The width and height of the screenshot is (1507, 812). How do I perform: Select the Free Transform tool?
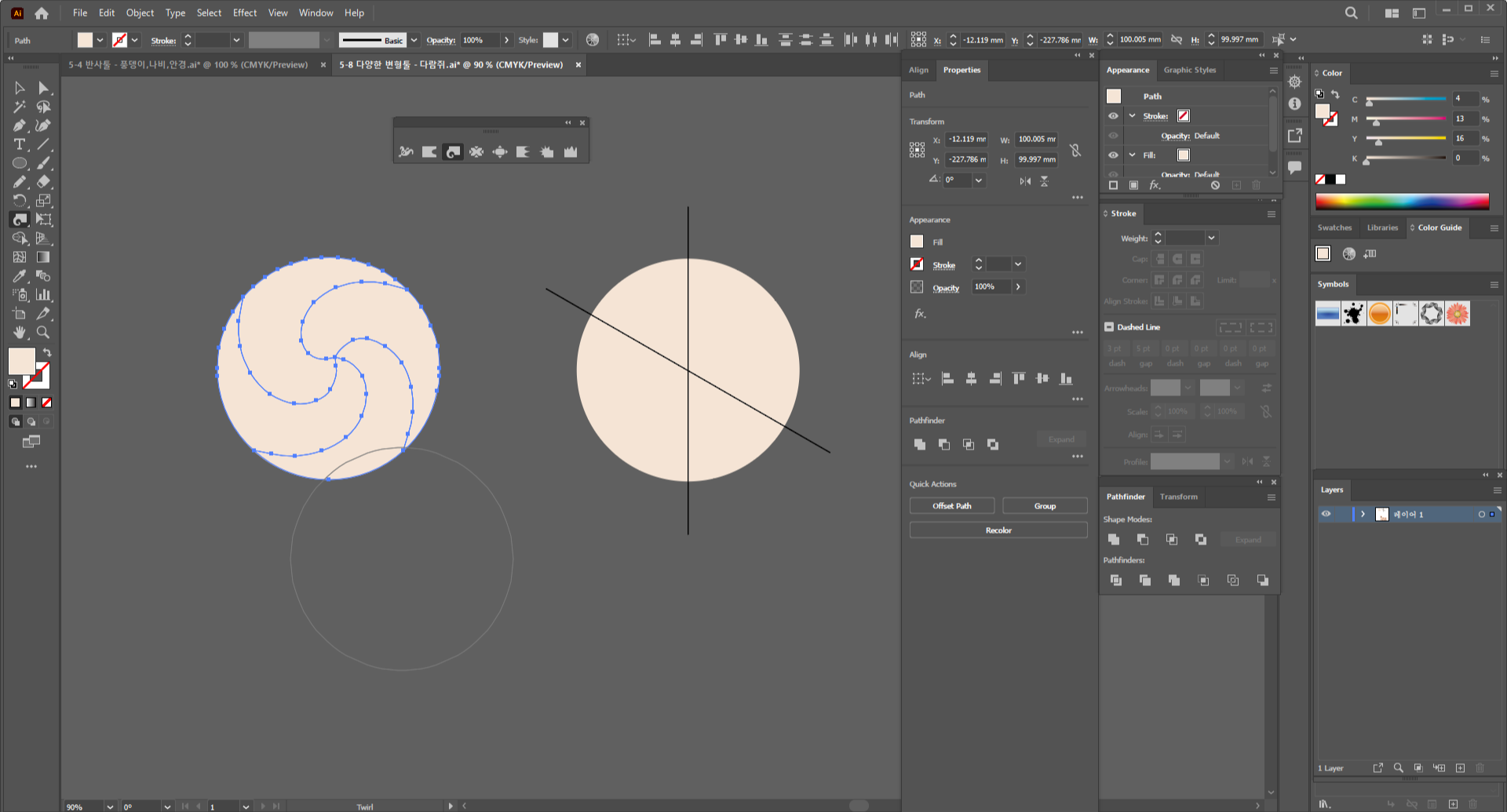(x=44, y=220)
